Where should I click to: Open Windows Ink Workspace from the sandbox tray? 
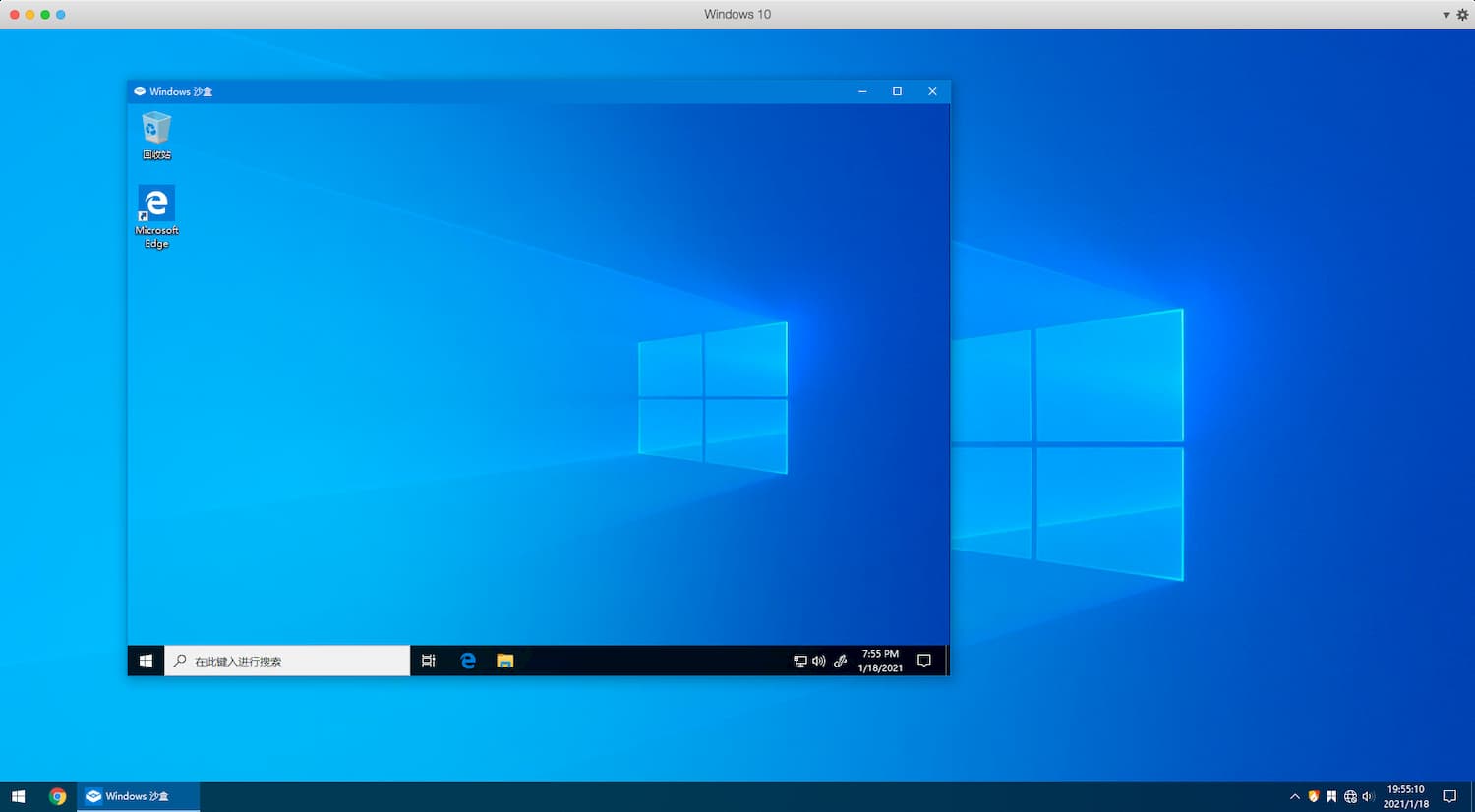[x=841, y=661]
